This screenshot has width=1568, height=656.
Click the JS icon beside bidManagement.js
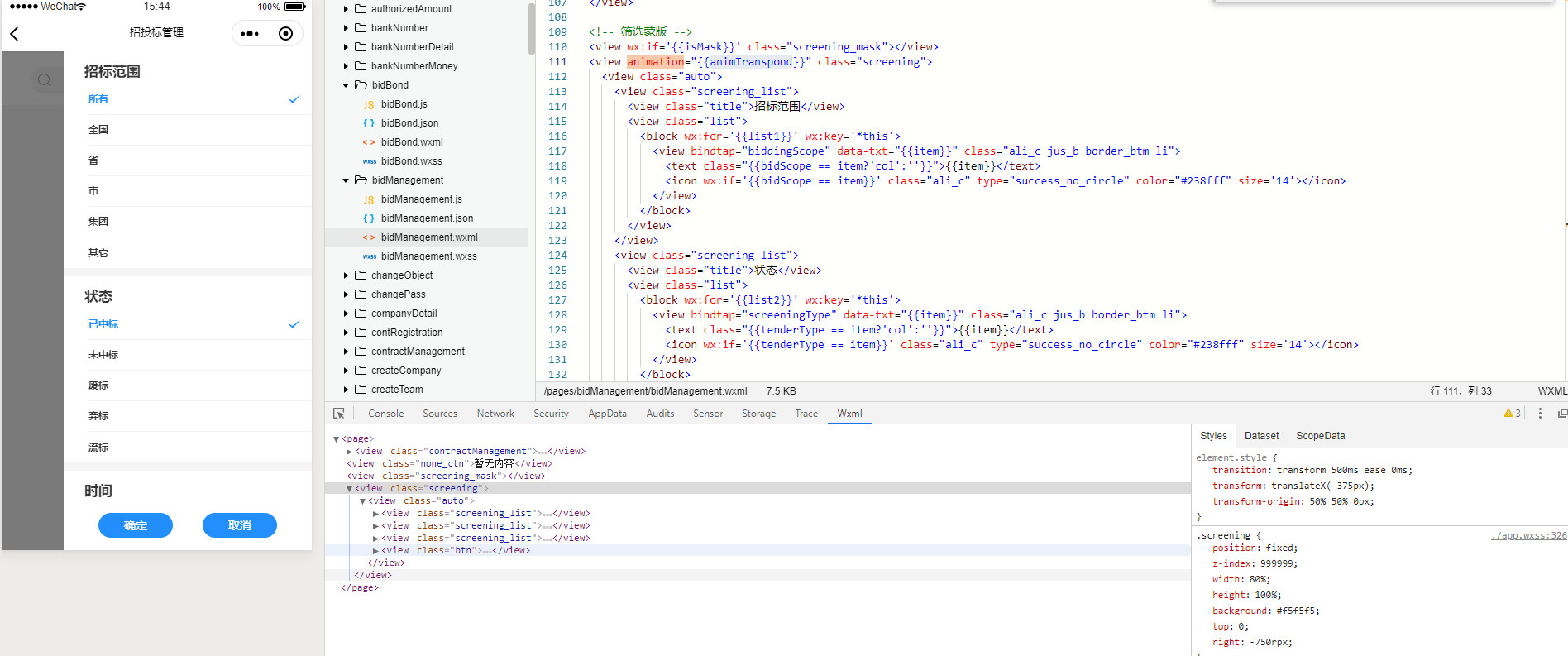click(369, 200)
